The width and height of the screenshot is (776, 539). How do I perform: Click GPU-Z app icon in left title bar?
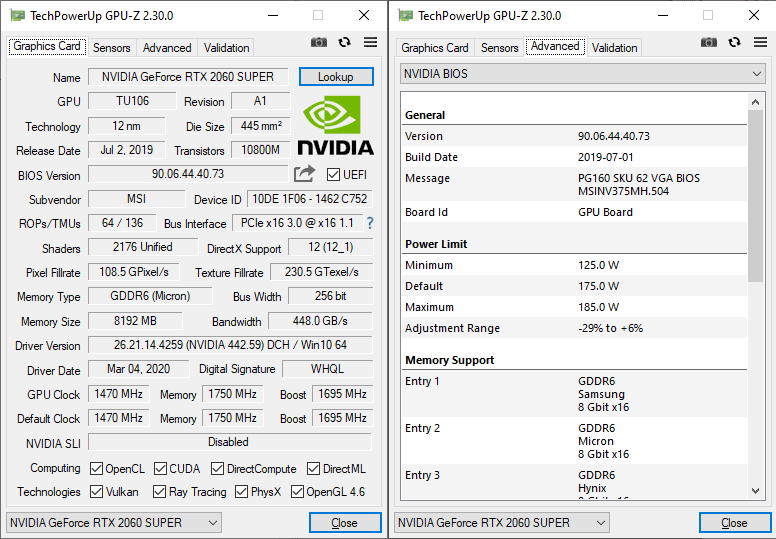(17, 15)
